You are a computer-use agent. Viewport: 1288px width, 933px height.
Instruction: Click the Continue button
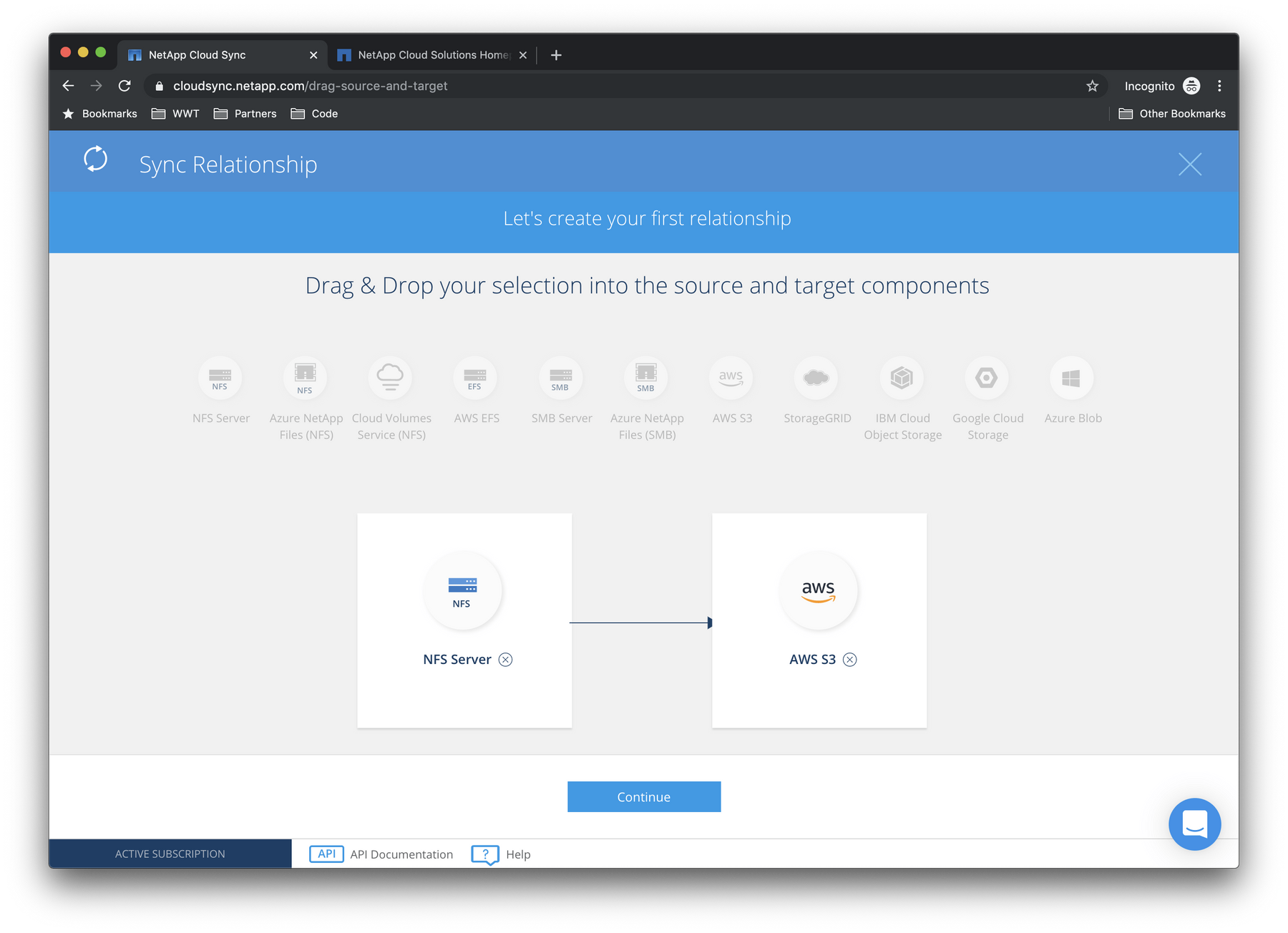click(644, 797)
